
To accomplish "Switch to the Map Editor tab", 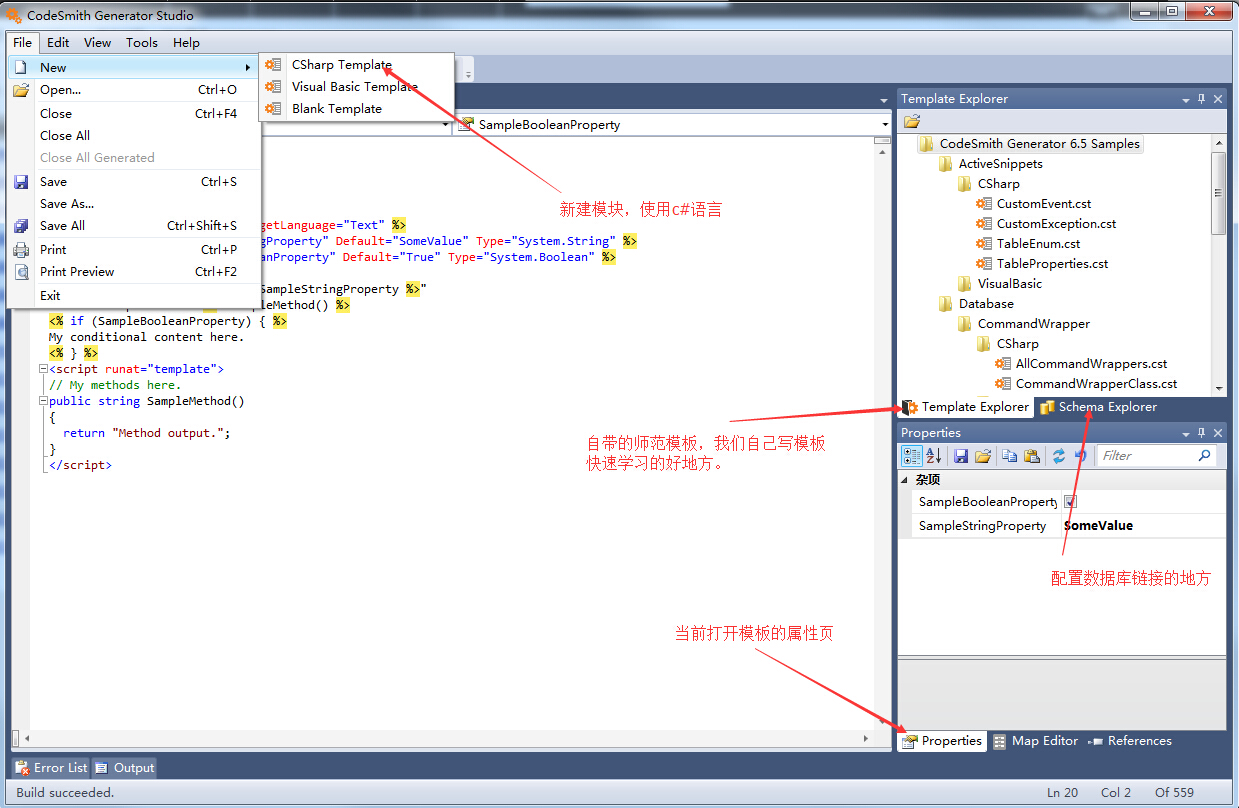I will tap(1035, 741).
